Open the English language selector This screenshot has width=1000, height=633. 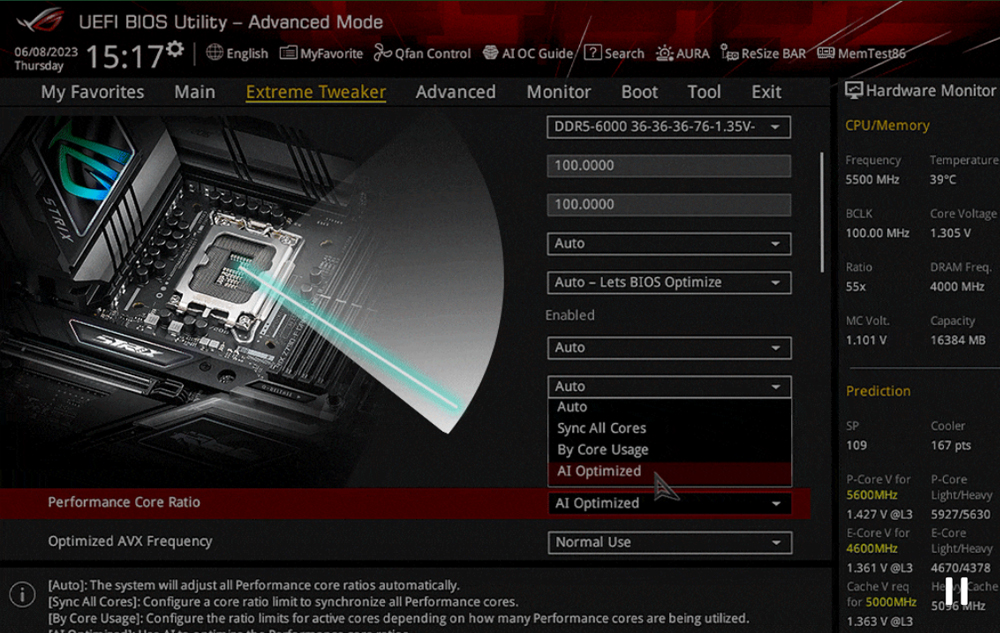click(x=237, y=53)
